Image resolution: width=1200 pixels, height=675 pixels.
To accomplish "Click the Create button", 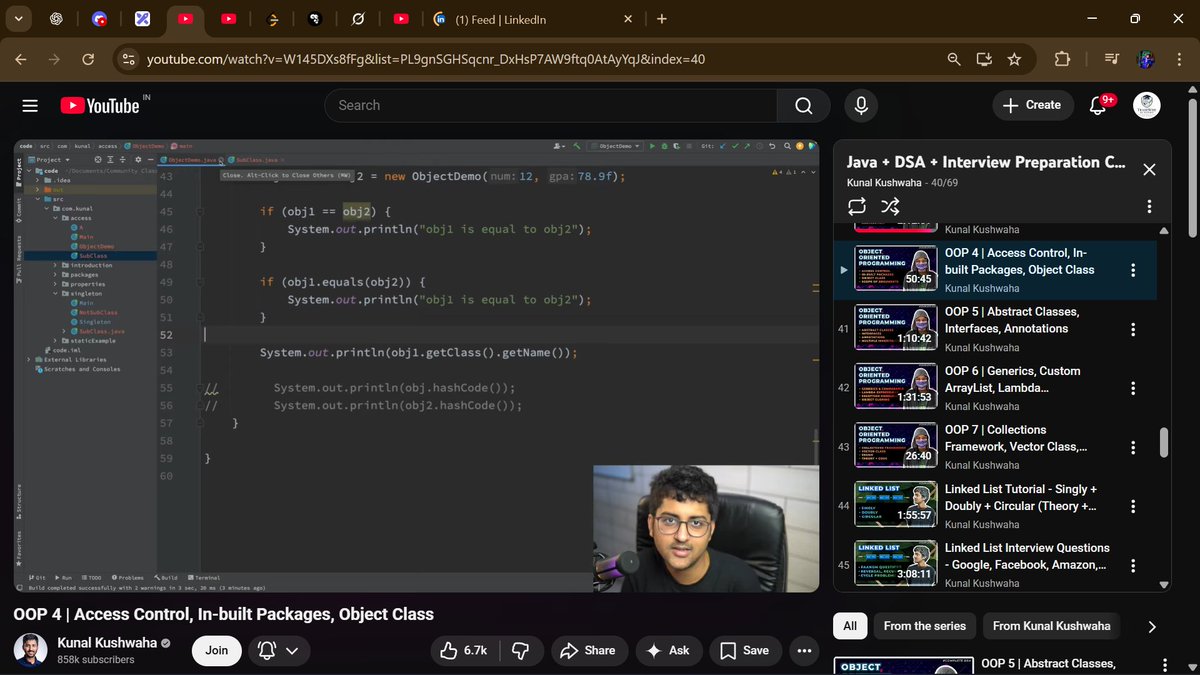I will [x=1032, y=105].
